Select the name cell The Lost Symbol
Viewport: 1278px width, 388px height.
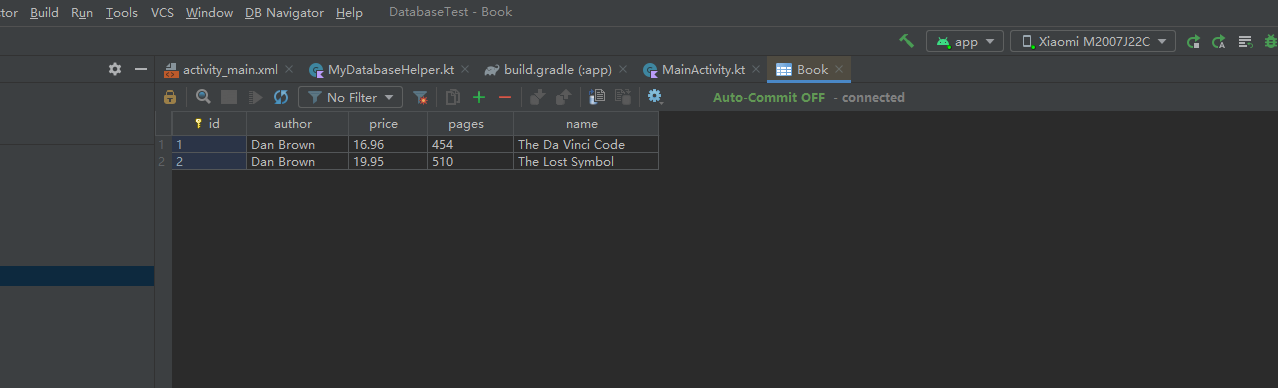pyautogui.click(x=586, y=161)
